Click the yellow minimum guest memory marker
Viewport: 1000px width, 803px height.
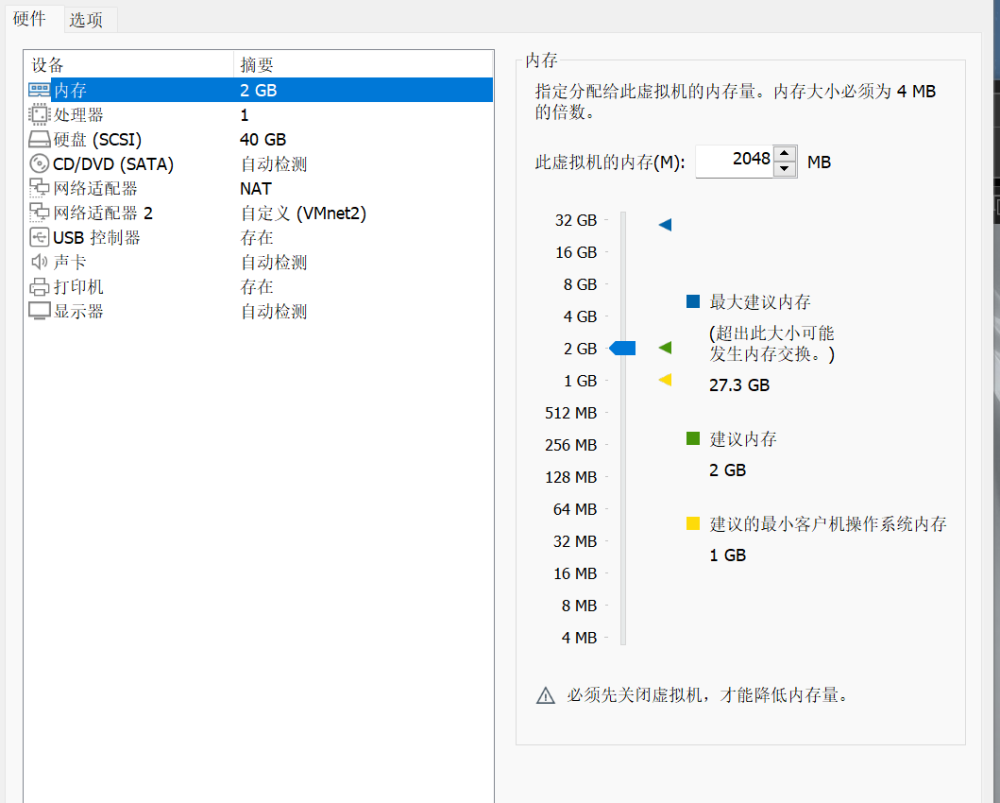click(665, 380)
